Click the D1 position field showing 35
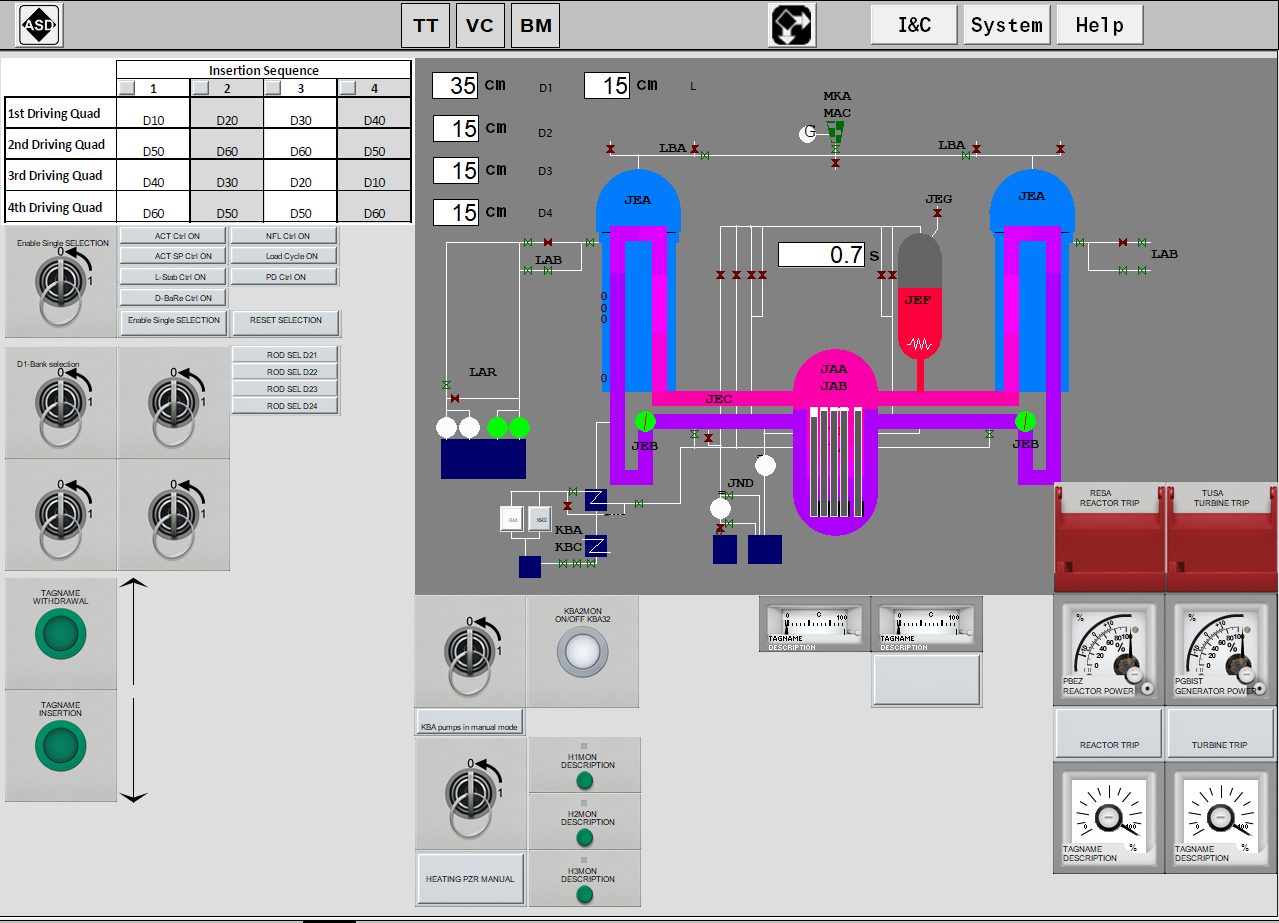Viewport: 1279px width, 923px height. point(456,86)
